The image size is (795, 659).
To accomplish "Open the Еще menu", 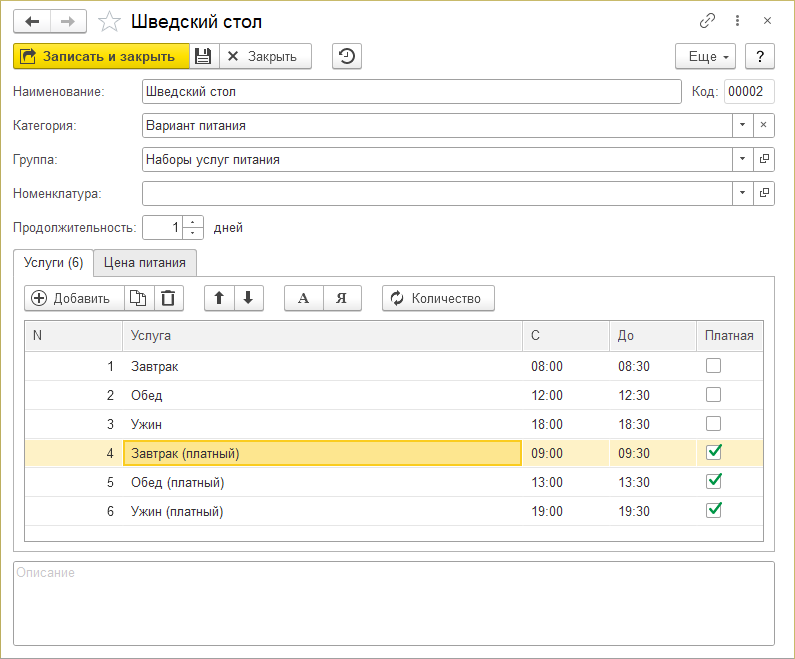I will [705, 56].
